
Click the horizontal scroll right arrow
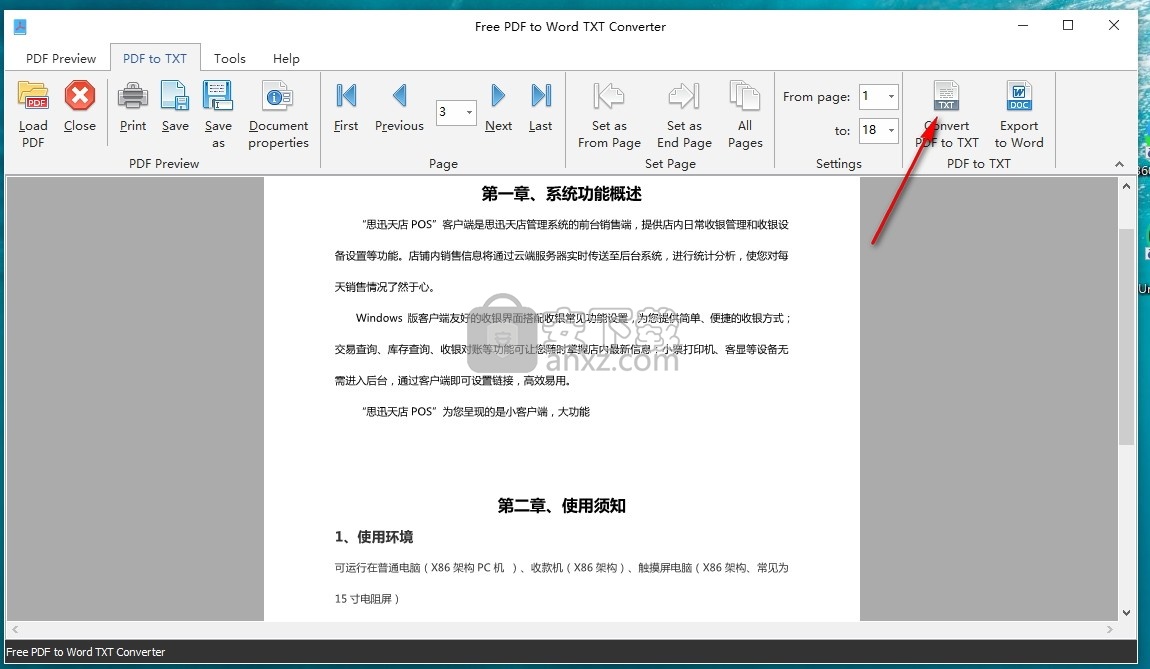click(x=1110, y=629)
